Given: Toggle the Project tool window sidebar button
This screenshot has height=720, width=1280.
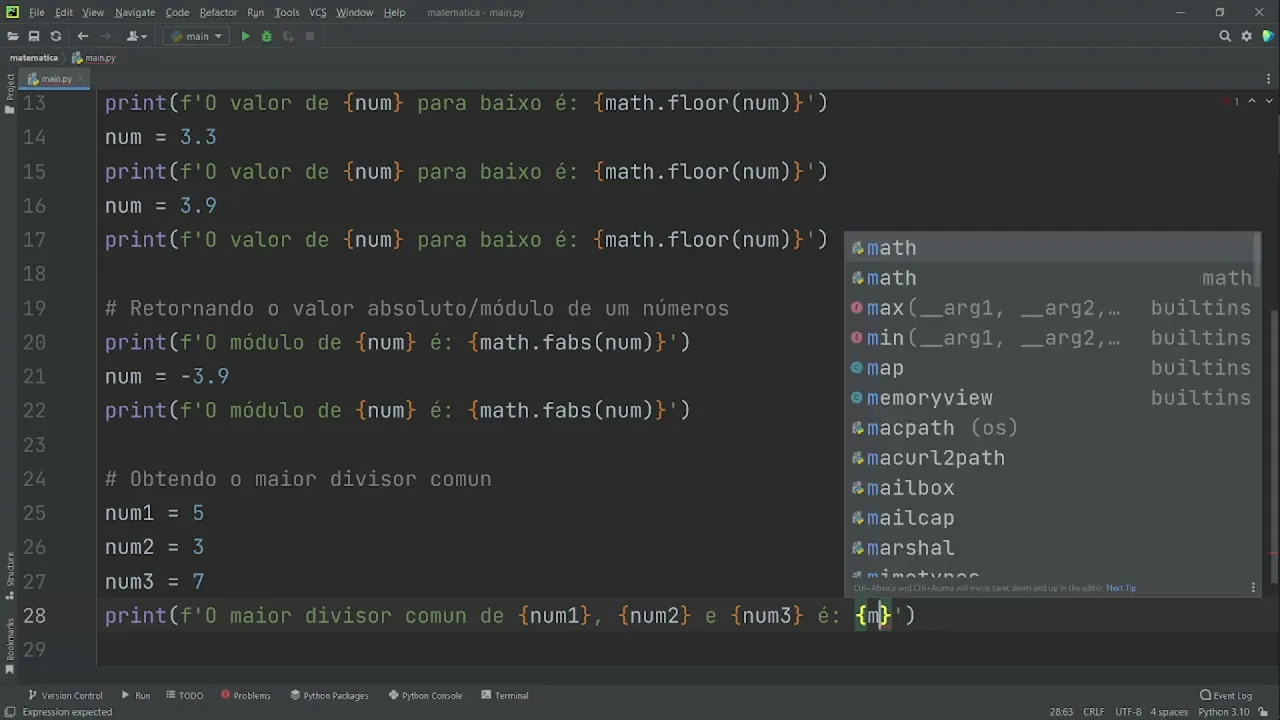Looking at the screenshot, I should (x=9, y=94).
